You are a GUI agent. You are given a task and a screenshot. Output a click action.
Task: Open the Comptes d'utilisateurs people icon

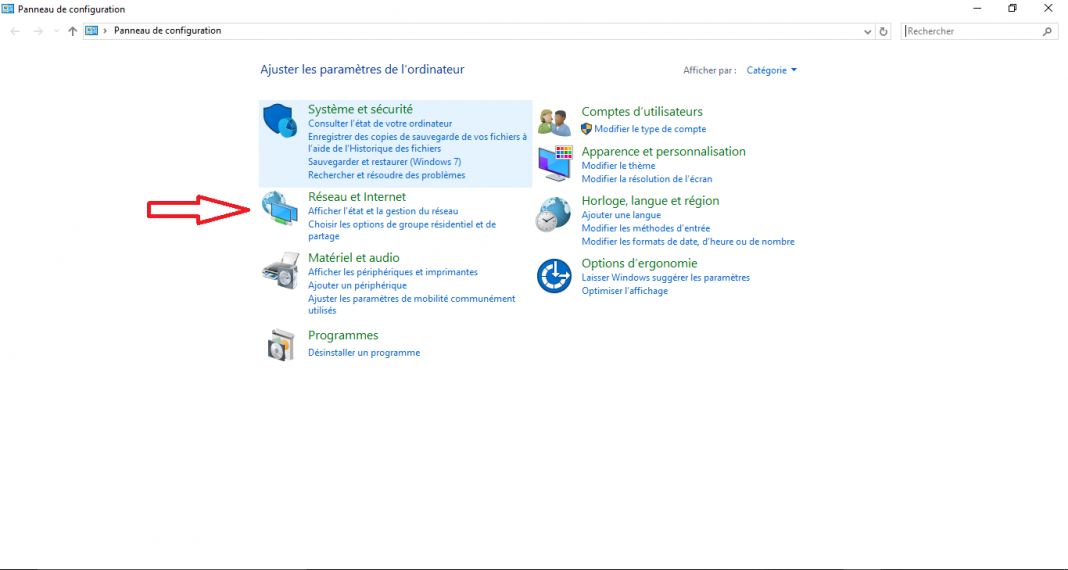tap(554, 122)
